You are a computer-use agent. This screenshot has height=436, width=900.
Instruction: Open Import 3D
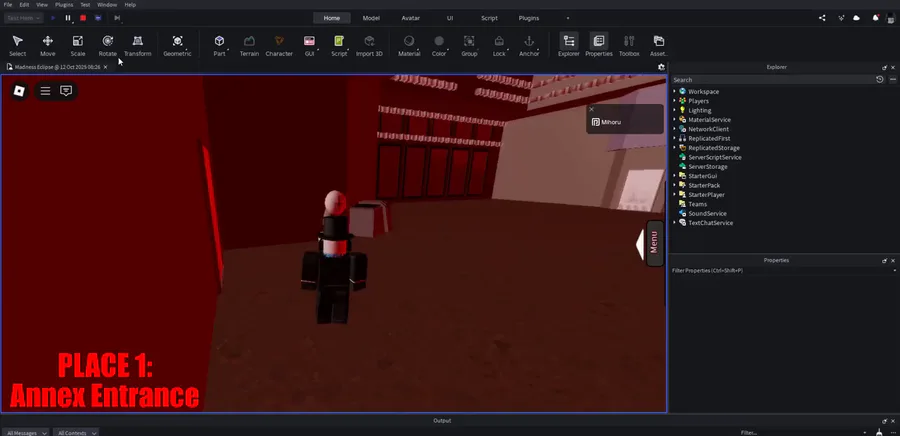tap(369, 45)
